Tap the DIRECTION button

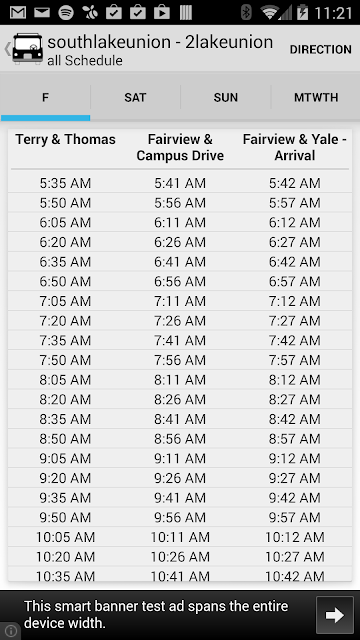click(320, 49)
